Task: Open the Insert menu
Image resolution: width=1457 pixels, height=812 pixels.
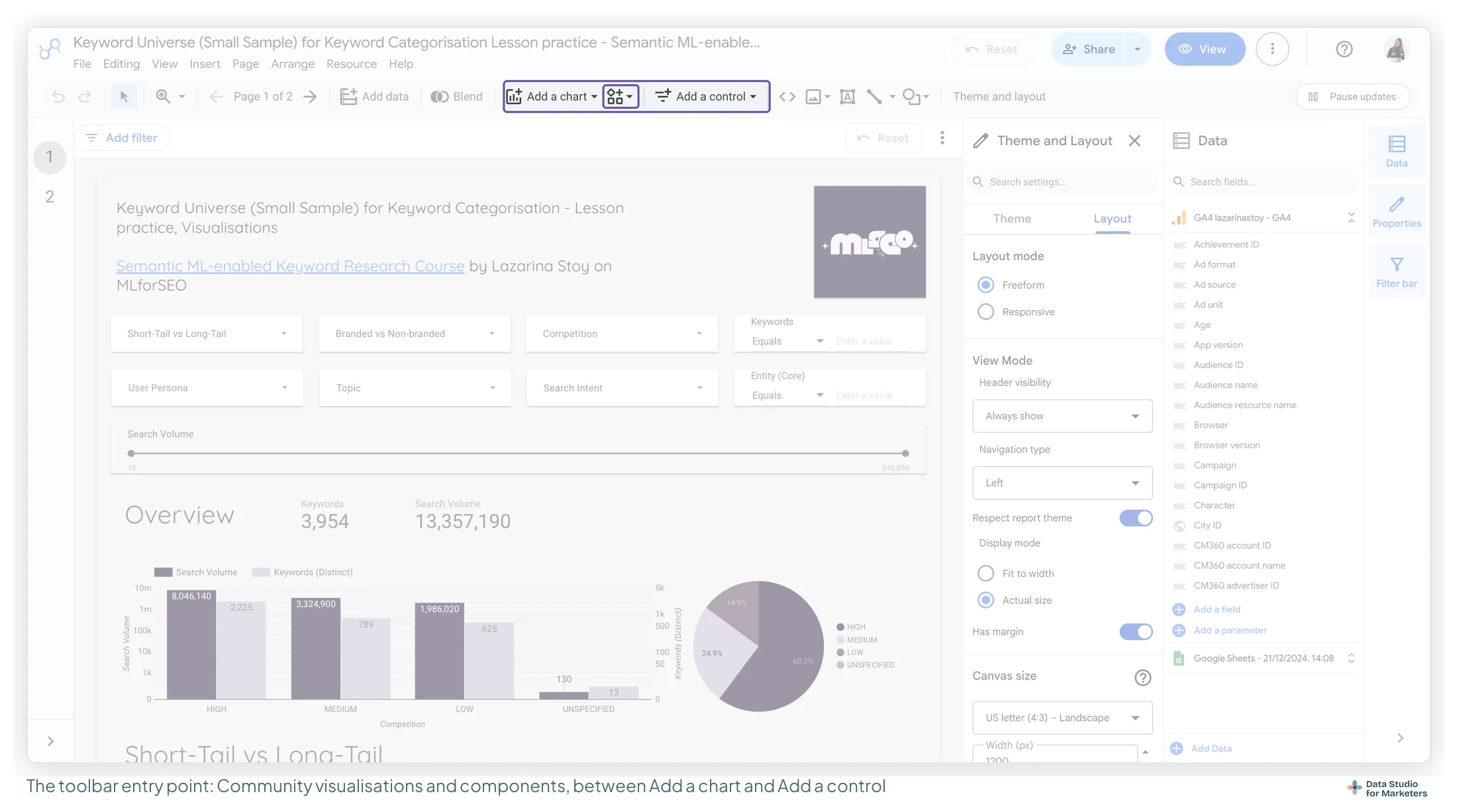Action: 205,64
